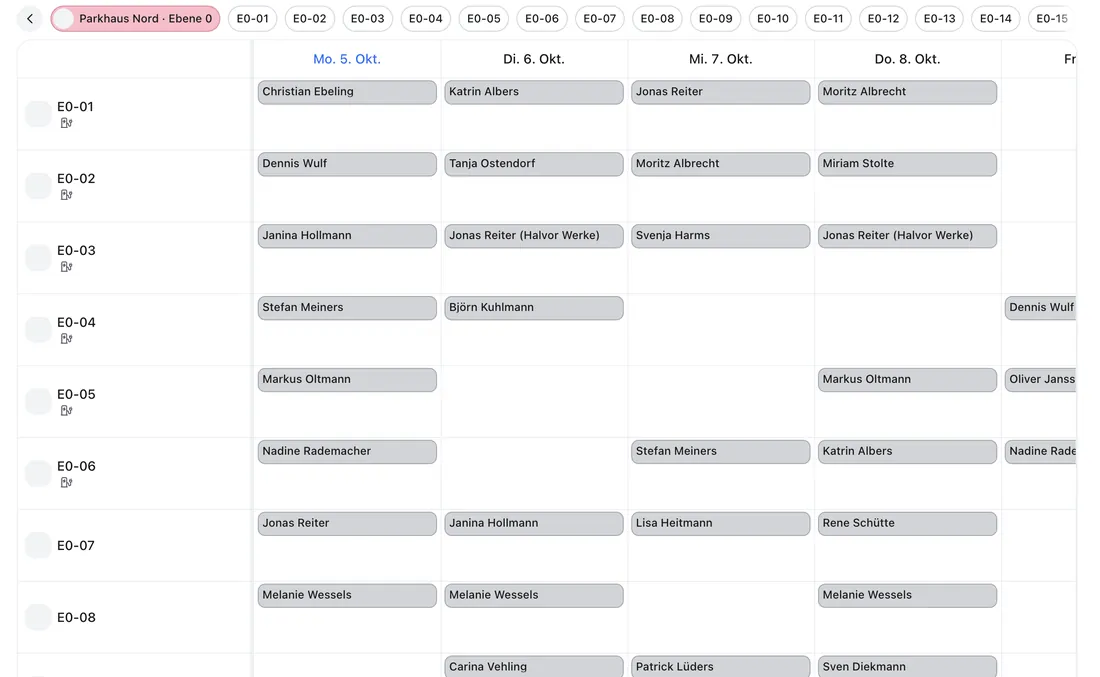Select the E0-07 chip in the top bar
The image size is (1100, 677).
point(600,19)
